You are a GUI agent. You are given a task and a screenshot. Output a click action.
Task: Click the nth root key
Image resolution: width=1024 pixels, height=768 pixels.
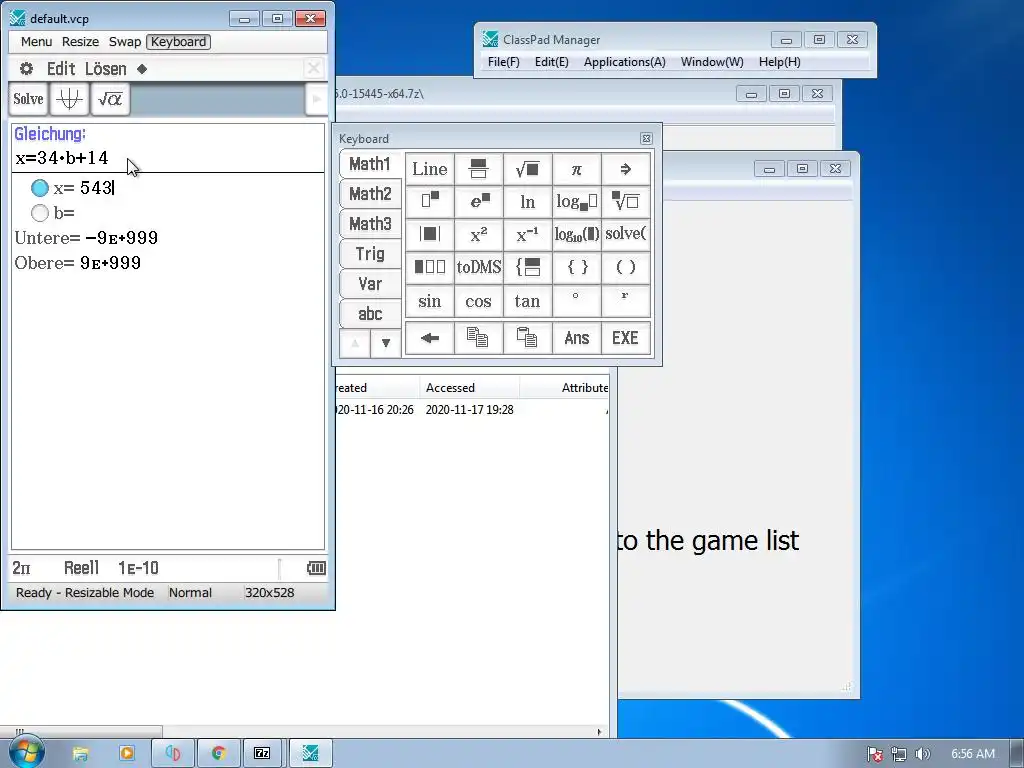(x=626, y=202)
